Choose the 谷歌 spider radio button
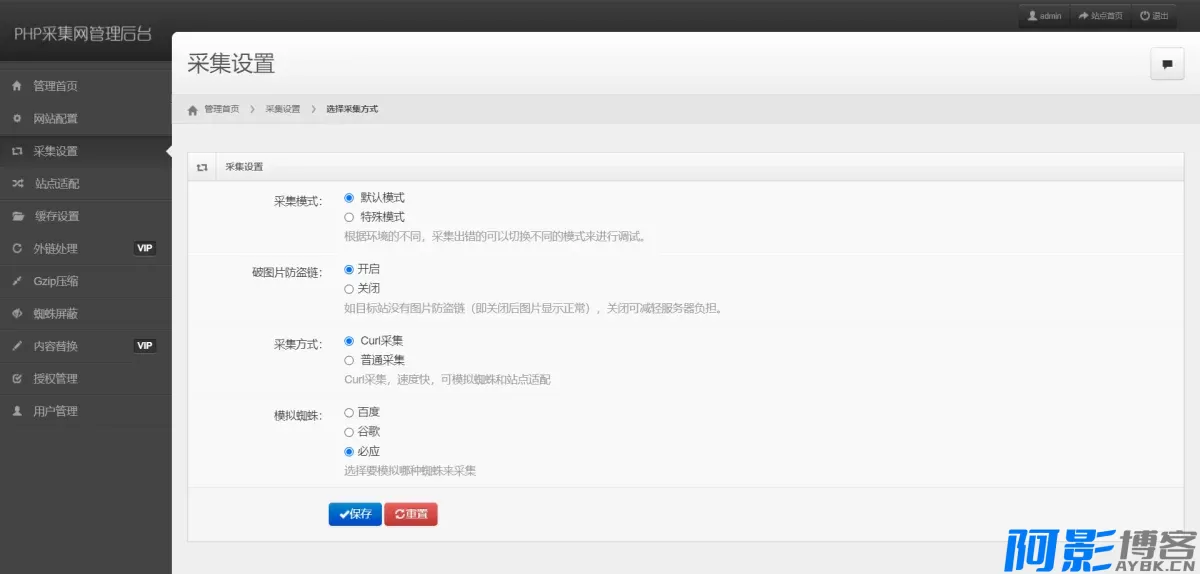Screen dimensions: 1200x574 (x=349, y=432)
